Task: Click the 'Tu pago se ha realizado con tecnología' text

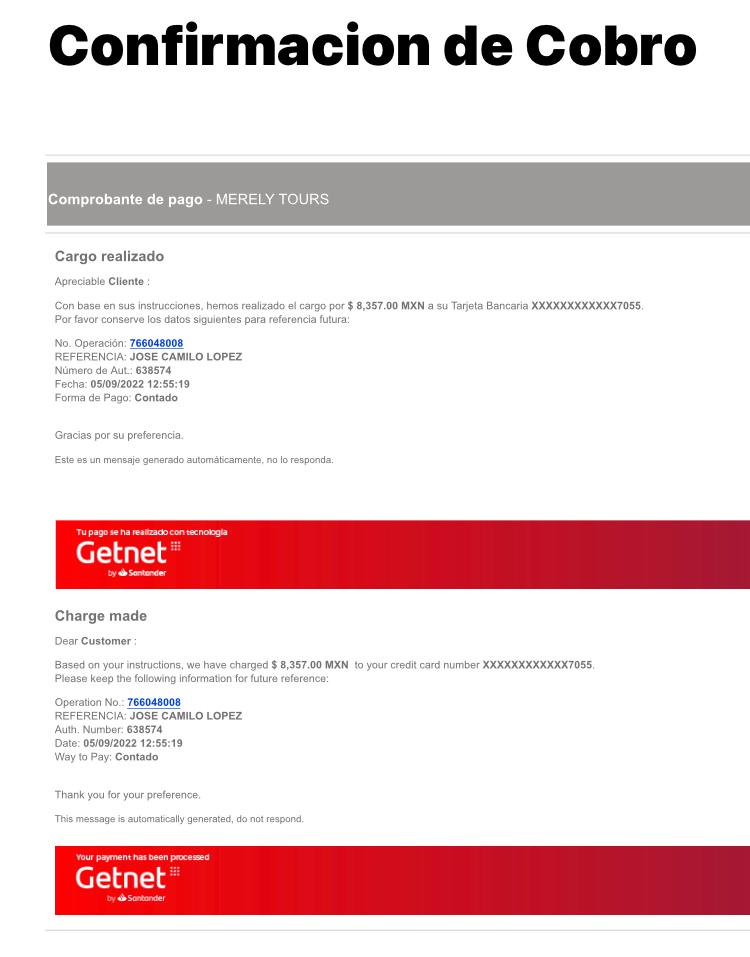Action: 152,532
